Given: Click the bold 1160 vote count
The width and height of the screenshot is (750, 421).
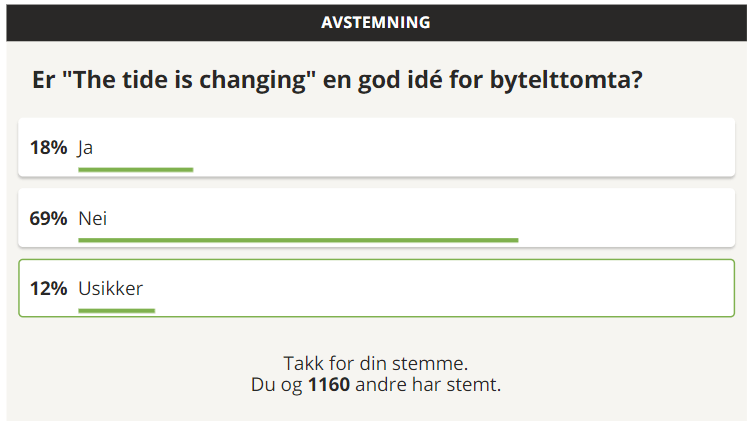Looking at the screenshot, I should [329, 384].
